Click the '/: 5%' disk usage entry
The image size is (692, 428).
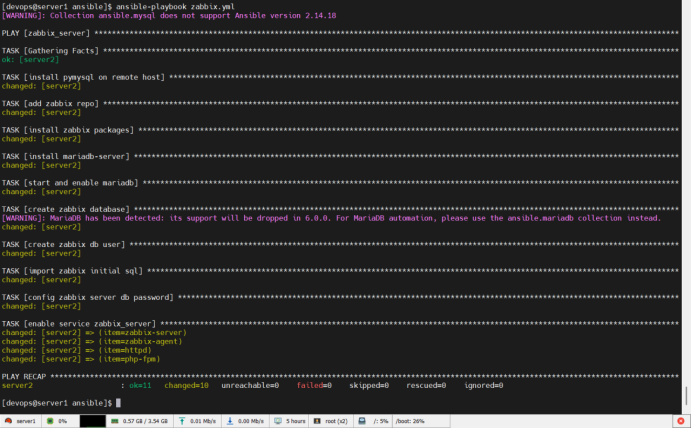pos(380,421)
